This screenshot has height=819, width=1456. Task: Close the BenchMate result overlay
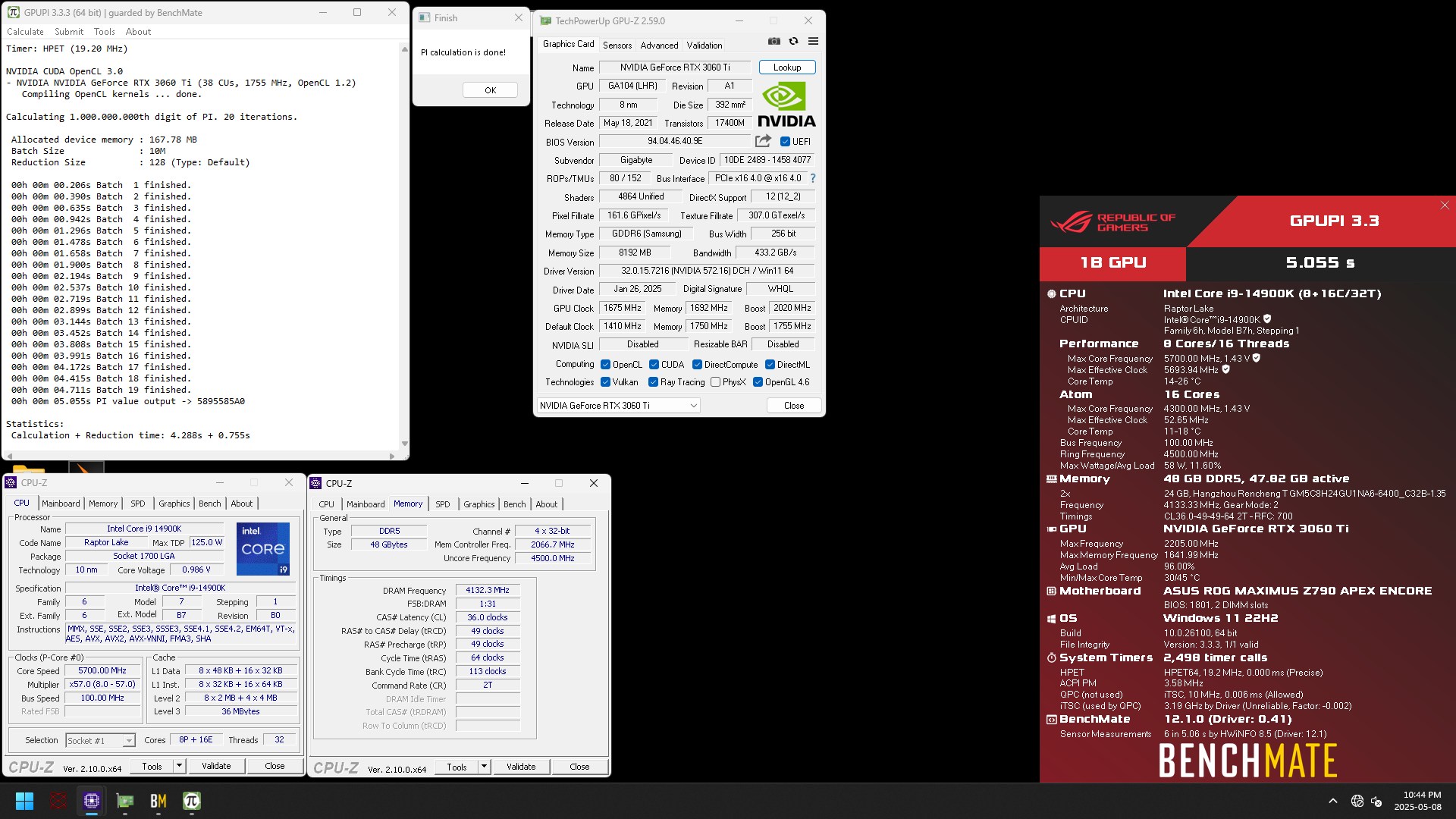pos(1445,206)
